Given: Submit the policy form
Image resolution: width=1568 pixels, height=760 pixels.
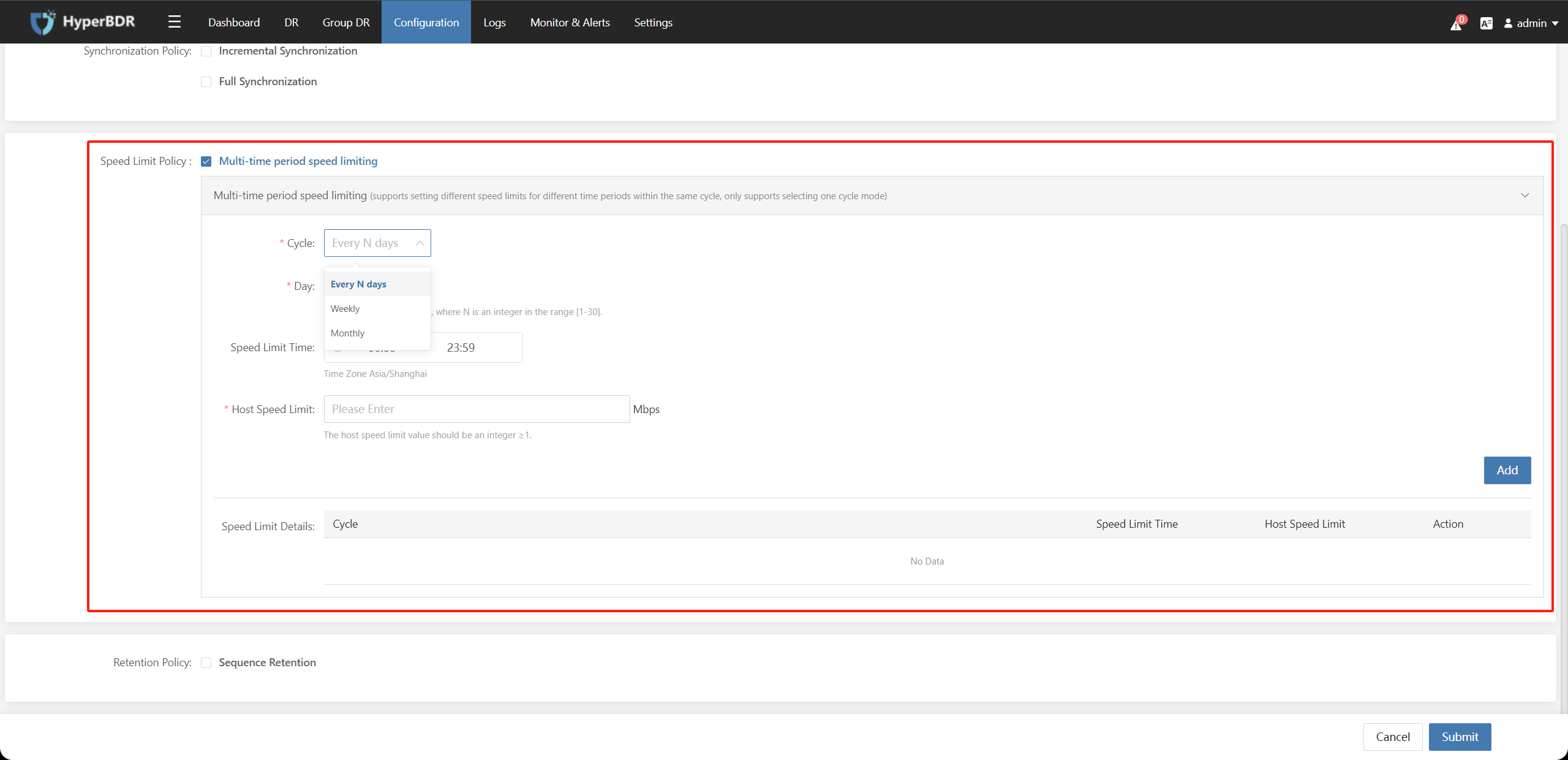Looking at the screenshot, I should [1460, 737].
